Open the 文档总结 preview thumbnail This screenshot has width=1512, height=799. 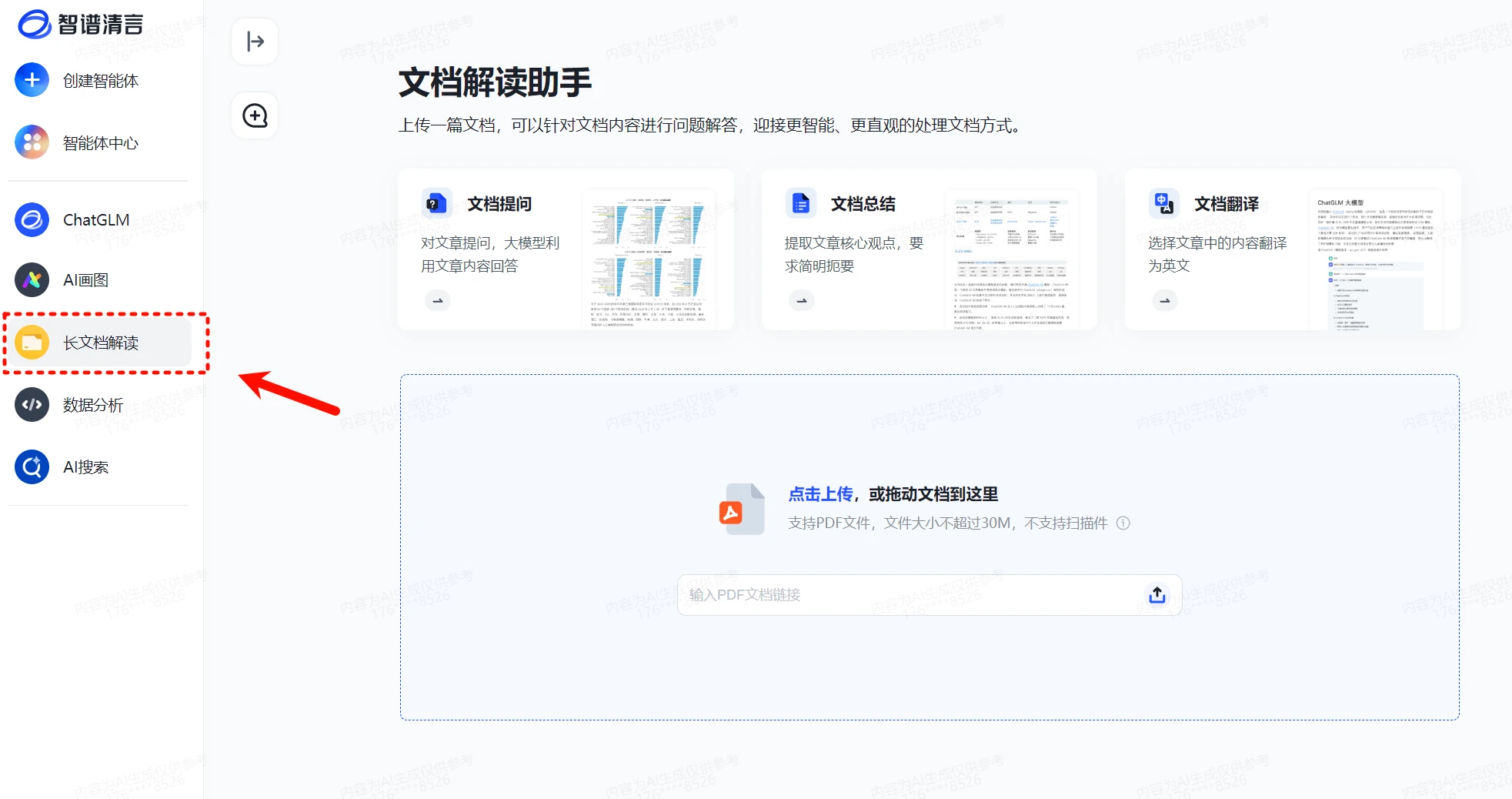pyautogui.click(x=1011, y=261)
